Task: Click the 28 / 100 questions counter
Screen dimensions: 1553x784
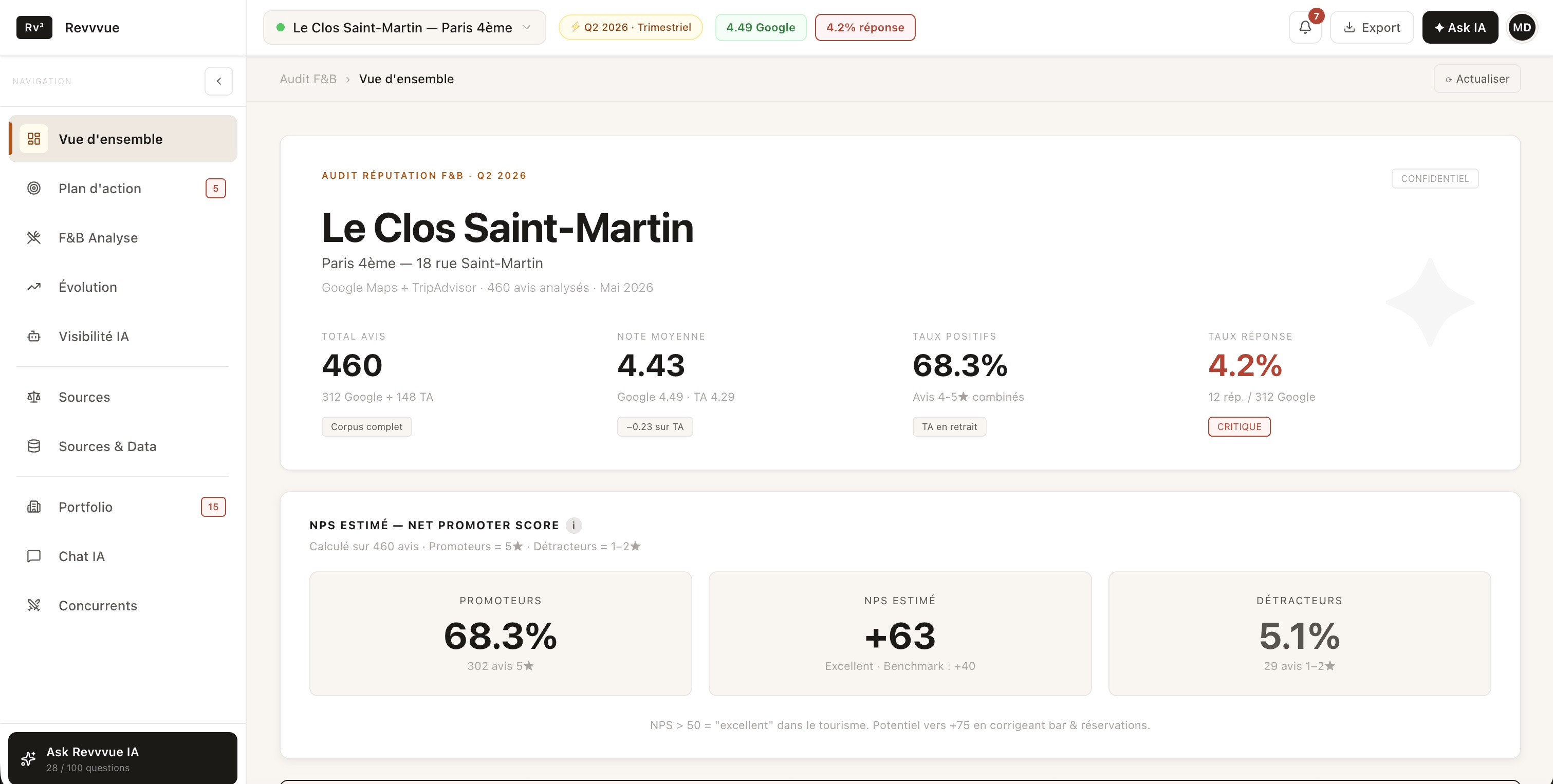Action: click(88, 768)
